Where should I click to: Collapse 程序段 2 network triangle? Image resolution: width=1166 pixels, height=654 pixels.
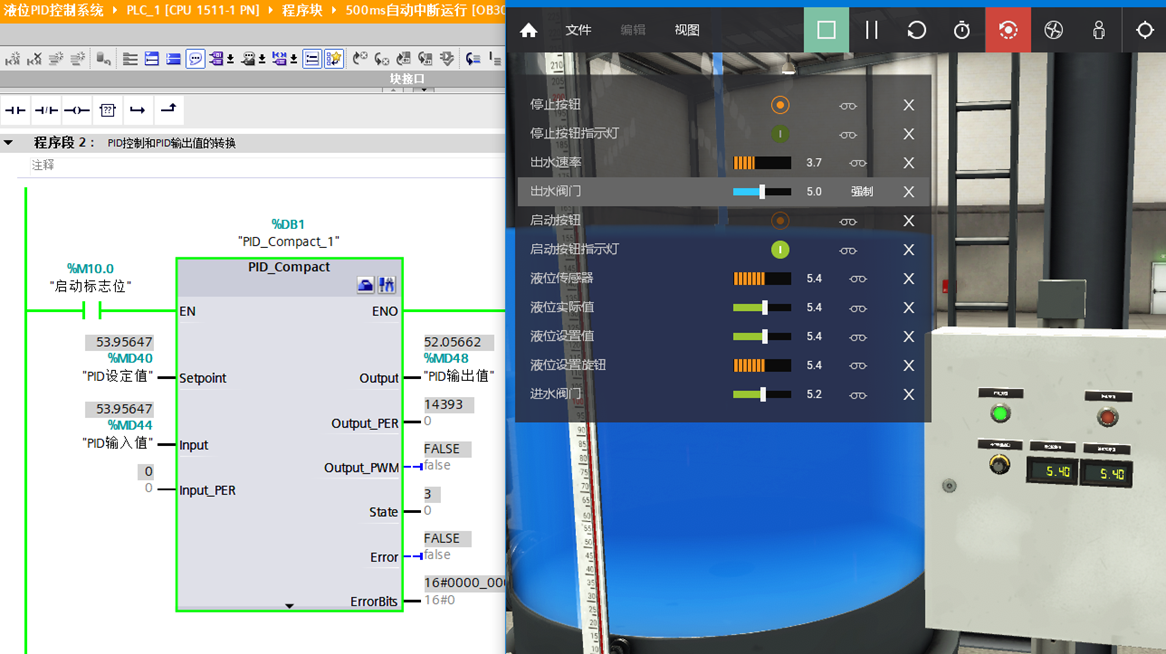9,143
